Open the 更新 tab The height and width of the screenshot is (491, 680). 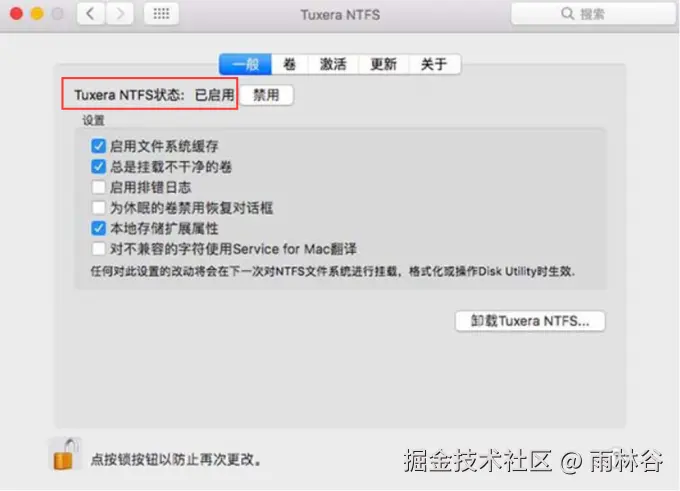pyautogui.click(x=383, y=64)
